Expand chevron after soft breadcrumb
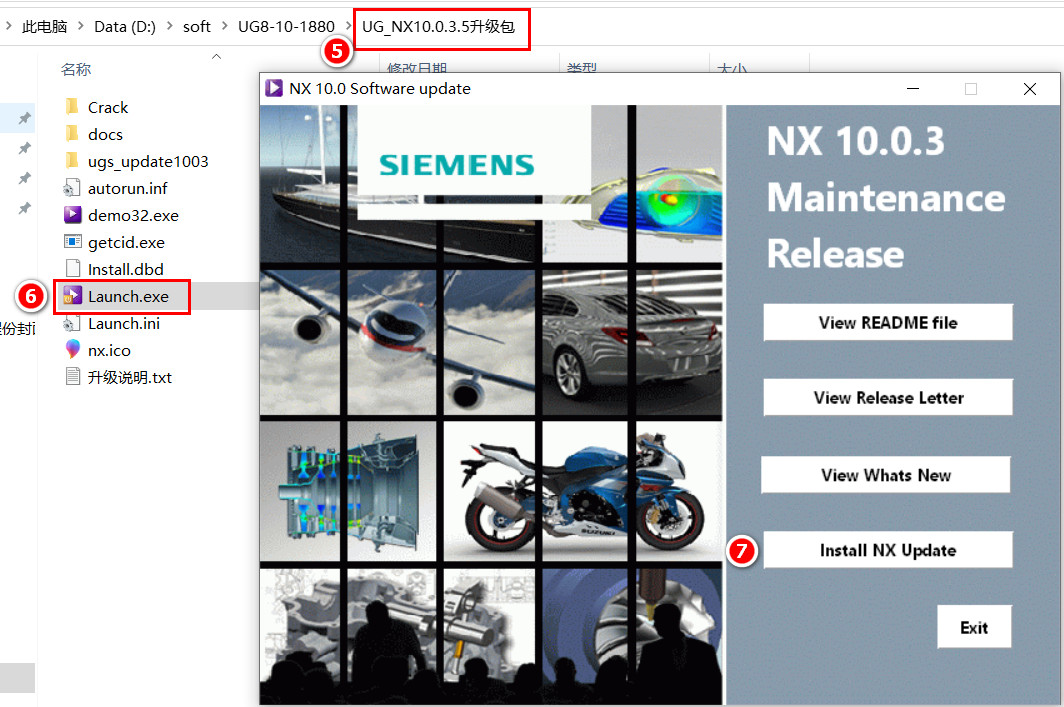This screenshot has width=1064, height=707. tap(225, 26)
